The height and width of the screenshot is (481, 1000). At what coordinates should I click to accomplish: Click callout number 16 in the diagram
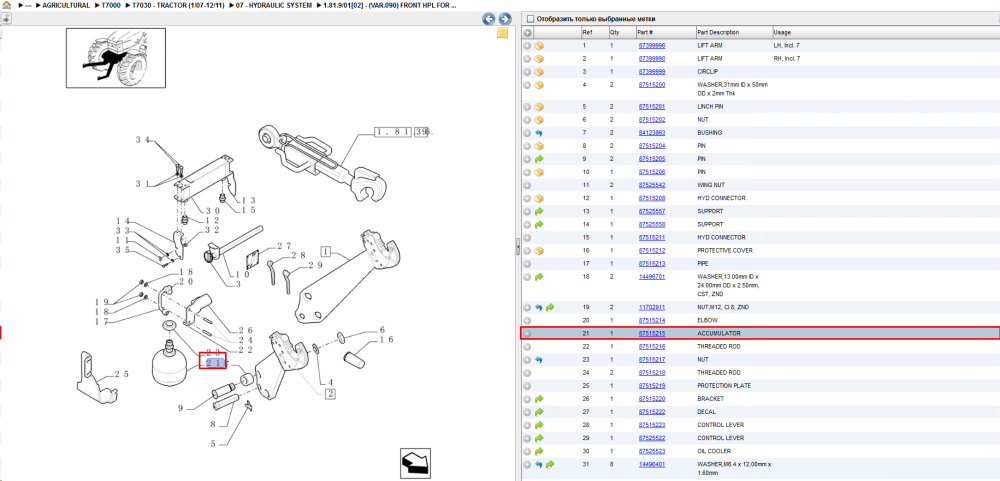386,339
